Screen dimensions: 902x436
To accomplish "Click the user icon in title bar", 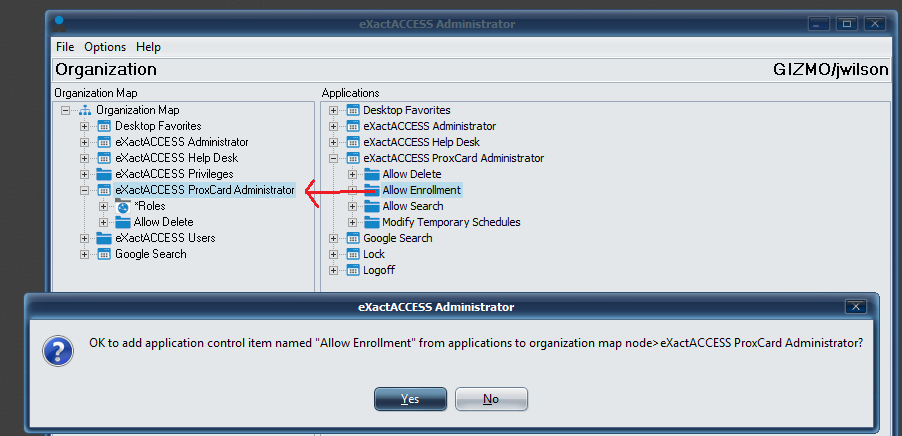I will tap(59, 23).
